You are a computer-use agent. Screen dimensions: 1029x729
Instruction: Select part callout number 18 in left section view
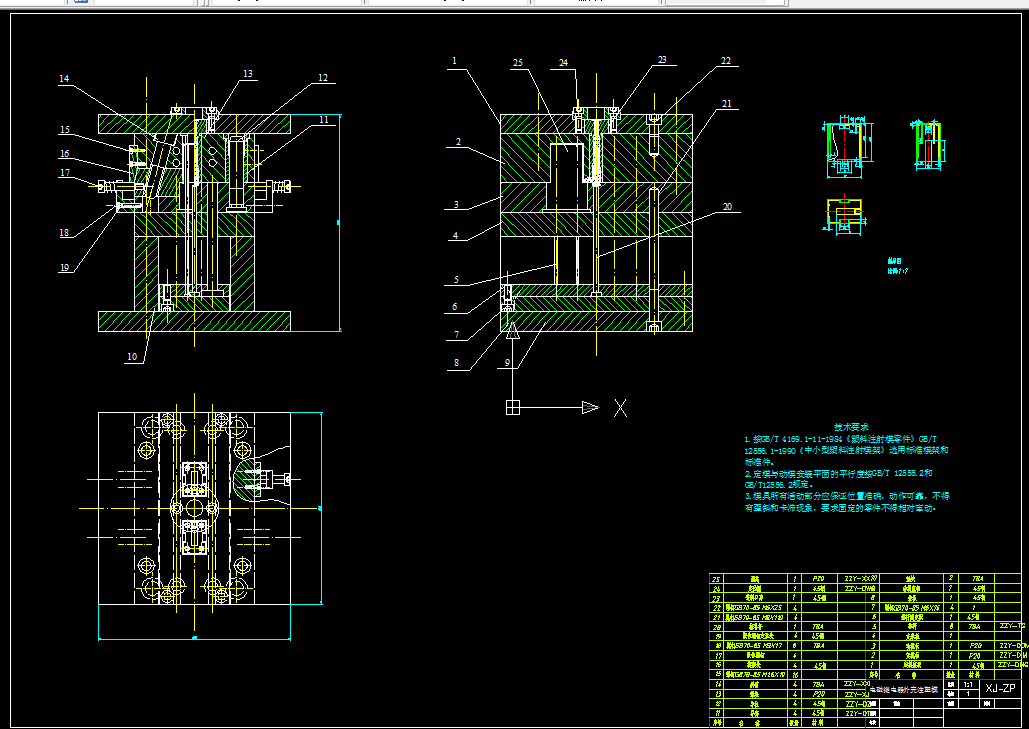coord(64,232)
